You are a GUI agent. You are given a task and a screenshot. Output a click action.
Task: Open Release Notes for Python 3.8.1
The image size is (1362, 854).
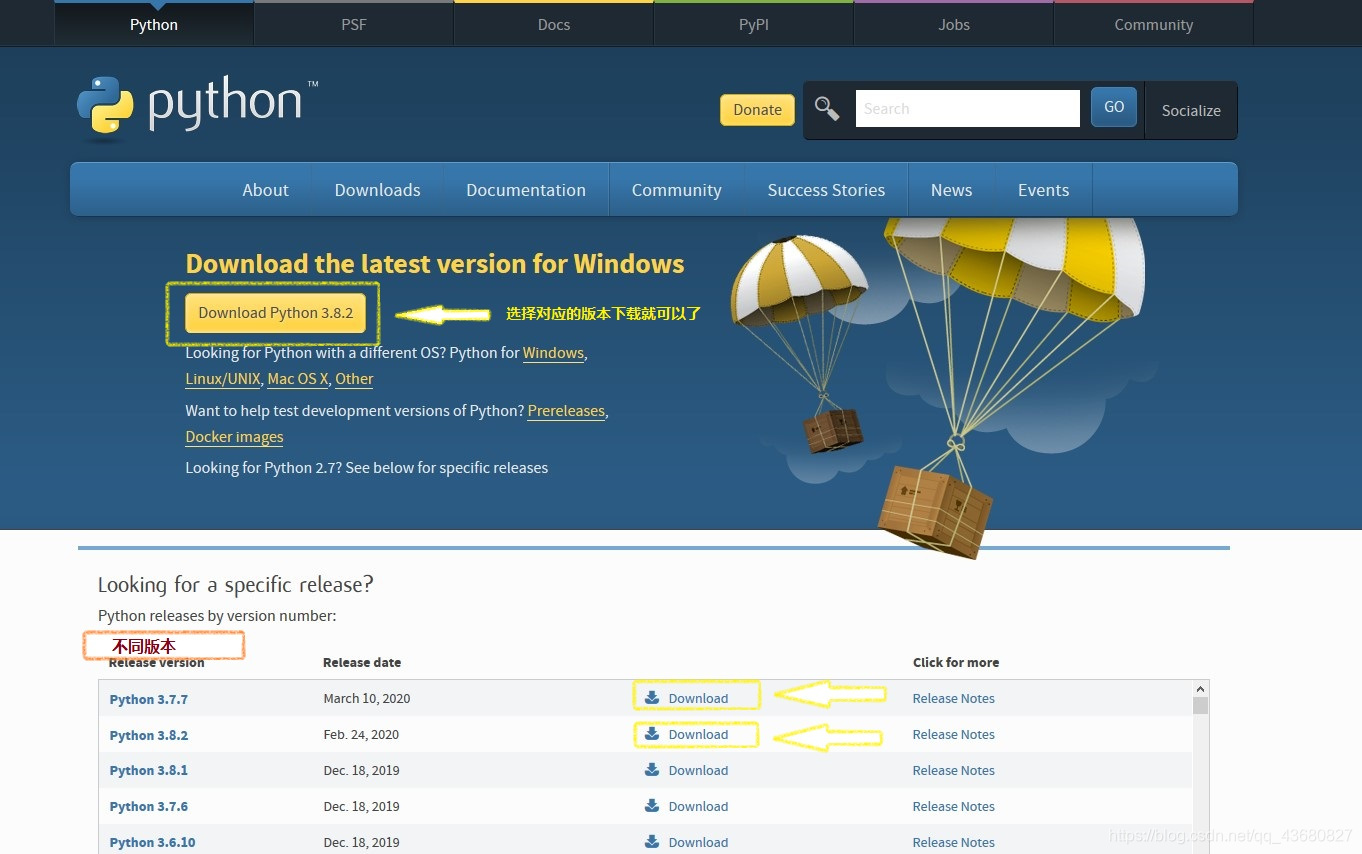[x=953, y=771]
